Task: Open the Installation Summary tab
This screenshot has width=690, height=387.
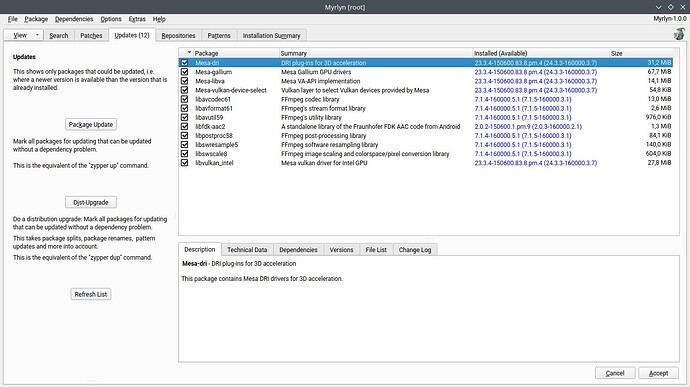Action: (272, 36)
